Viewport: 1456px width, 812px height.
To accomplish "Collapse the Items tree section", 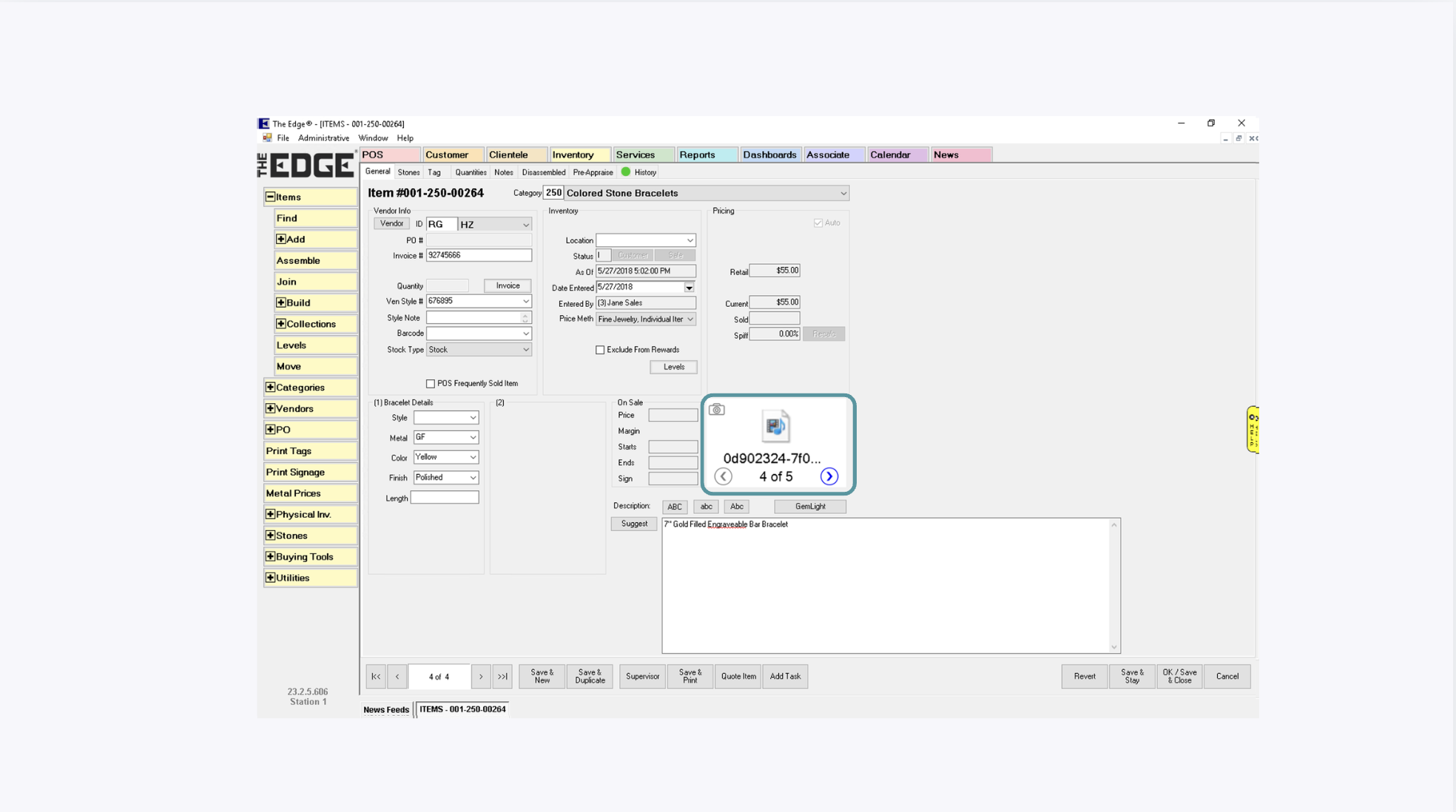I will tap(270, 197).
